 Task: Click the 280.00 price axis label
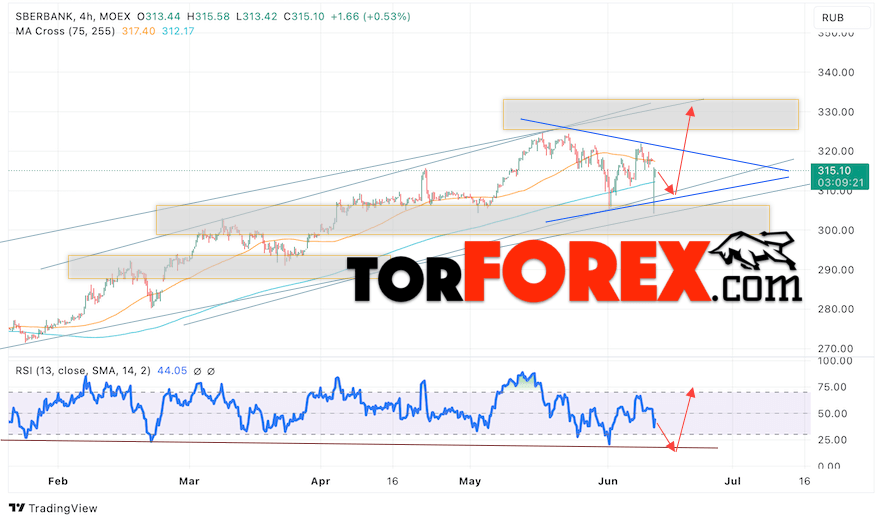coord(836,309)
